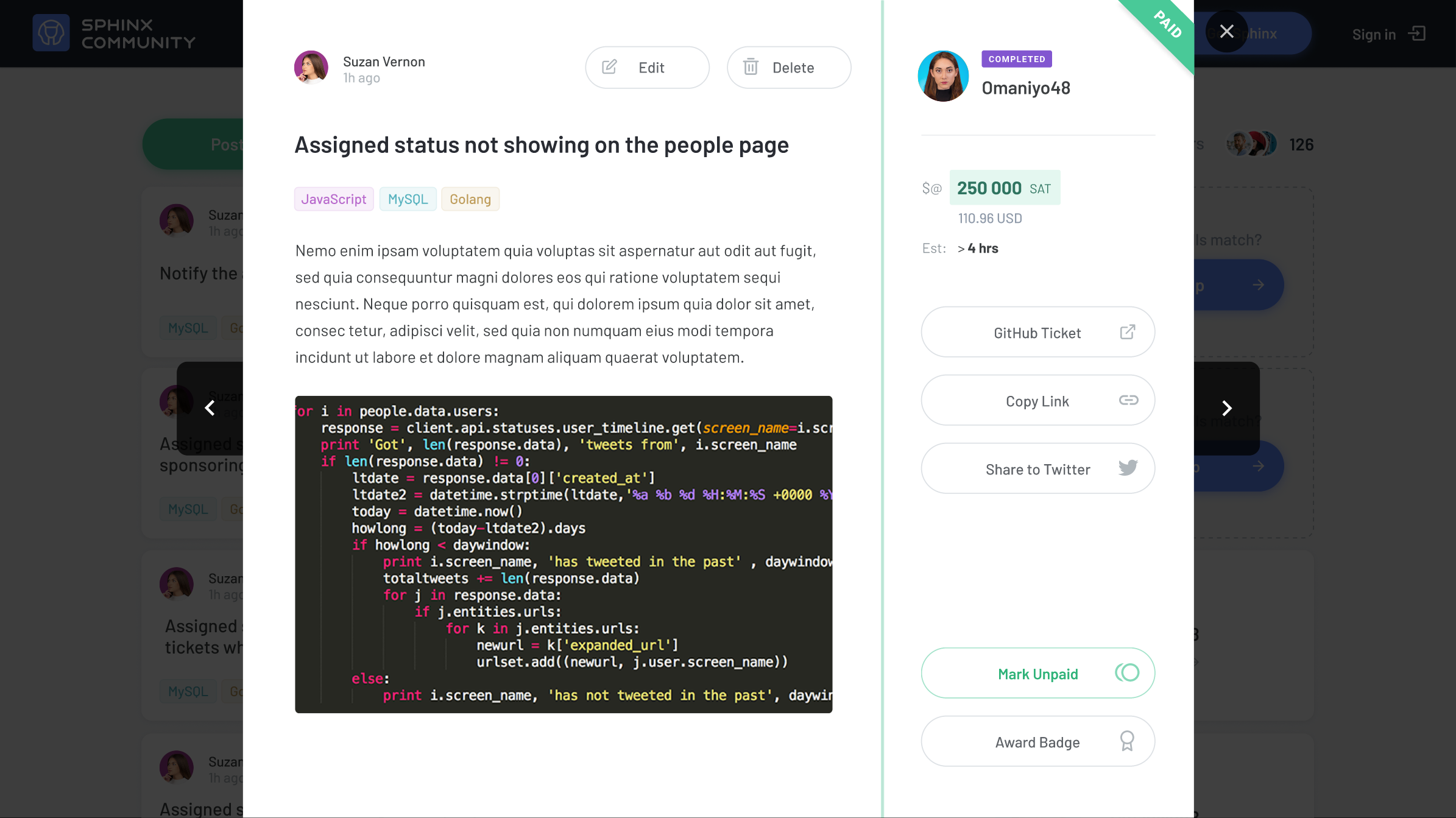Select the Twitter bird icon
This screenshot has width=1456, height=818.
point(1128,467)
